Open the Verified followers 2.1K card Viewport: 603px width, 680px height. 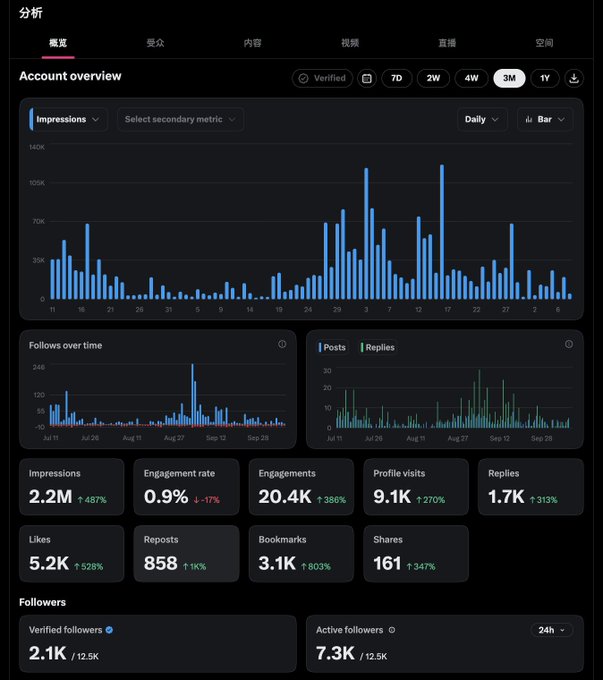pyautogui.click(x=158, y=644)
